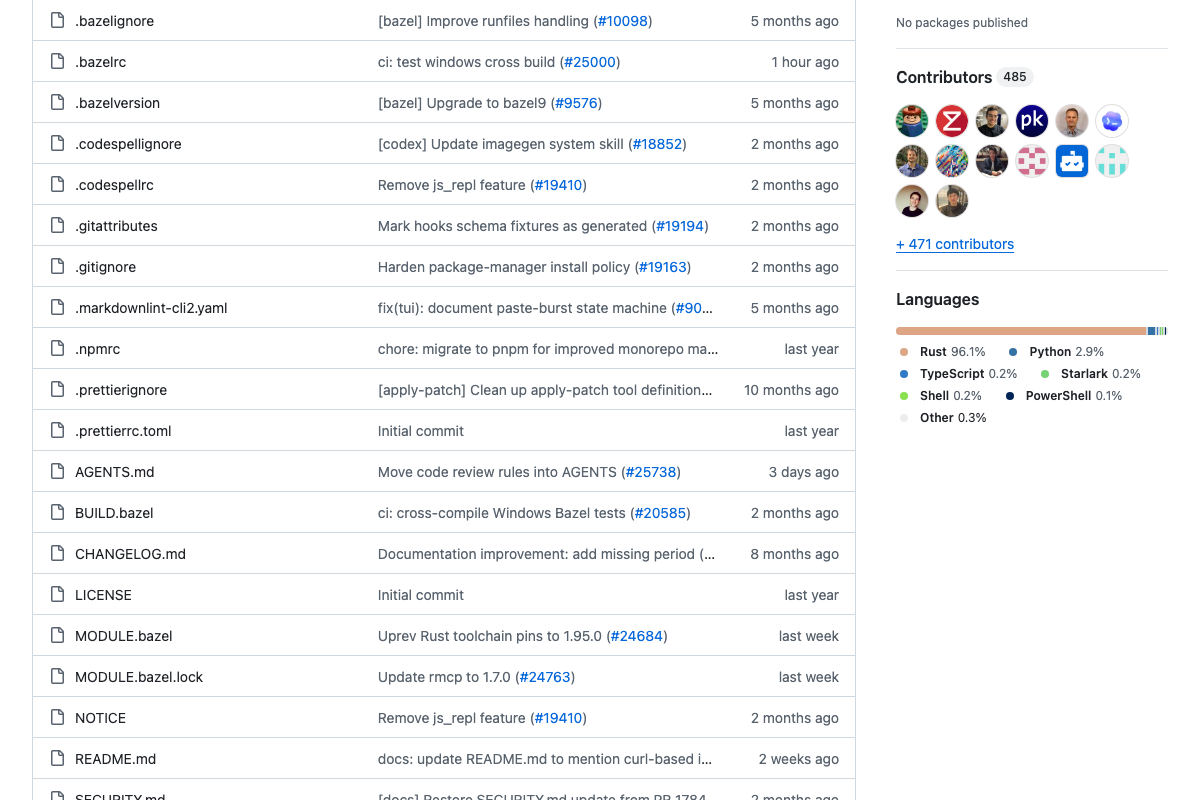Click the file icon beside README.md

pyautogui.click(x=57, y=759)
